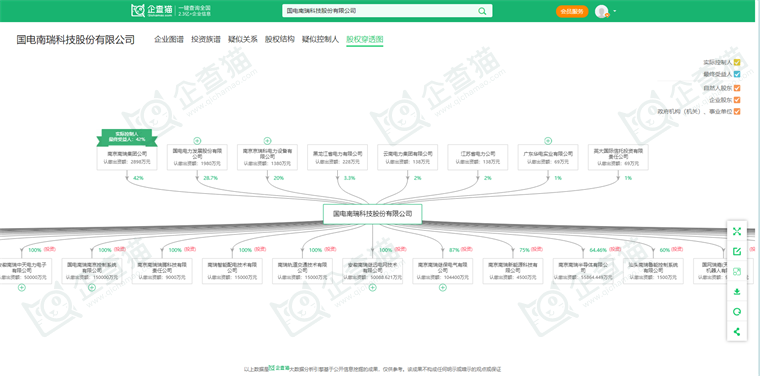Expand the node above 南京京瑞科电力设备有限公司

click(267, 141)
